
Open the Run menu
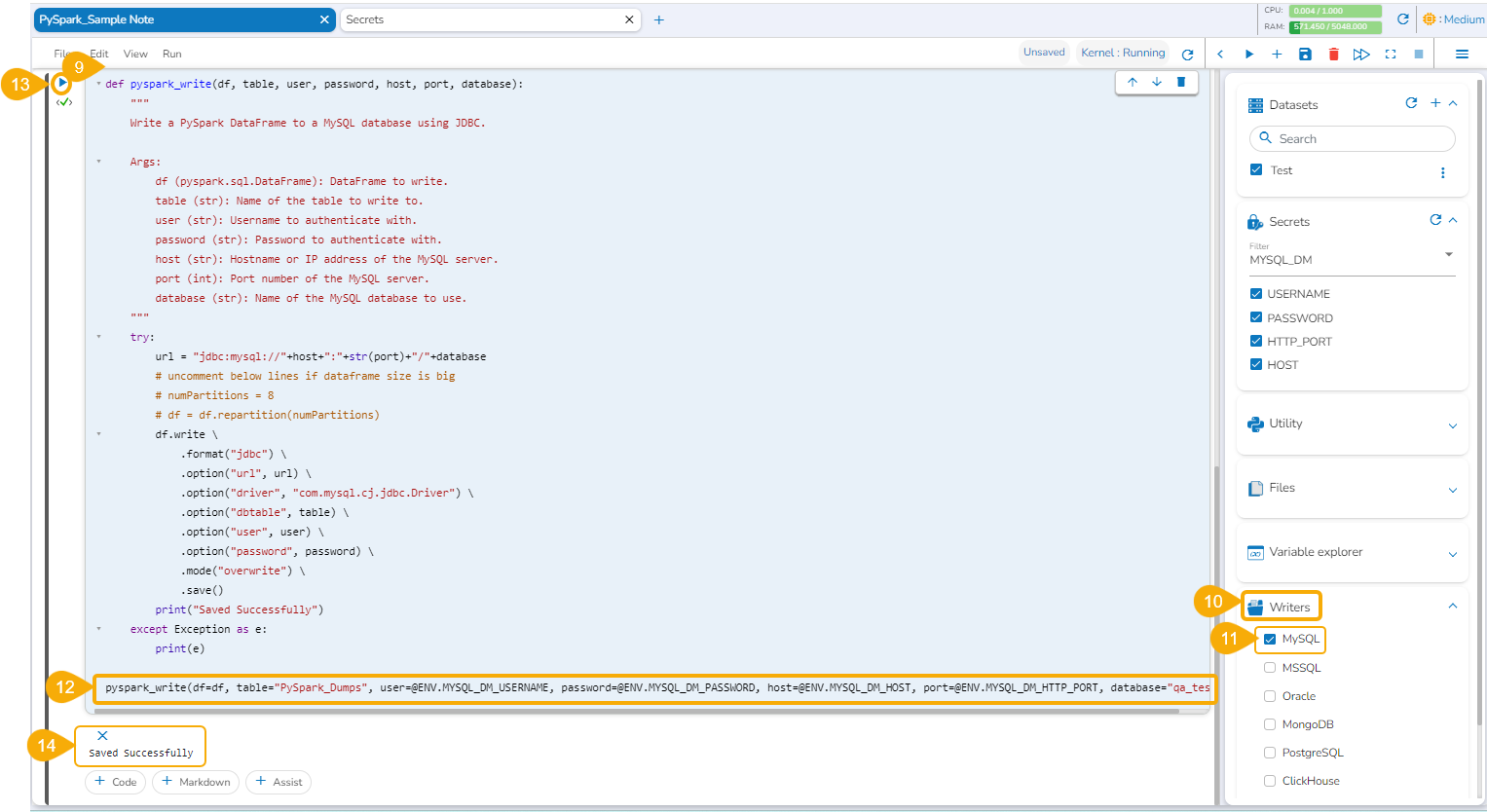coord(171,55)
